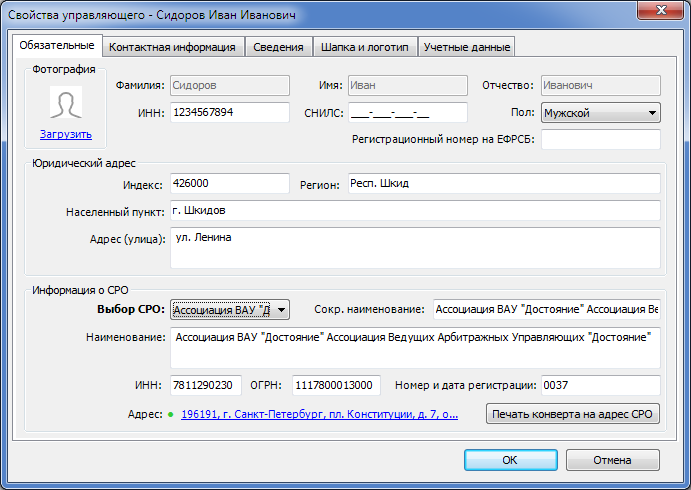Open the Пол gender dropdown
Viewport: 691px width, 490px height.
pyautogui.click(x=600, y=113)
